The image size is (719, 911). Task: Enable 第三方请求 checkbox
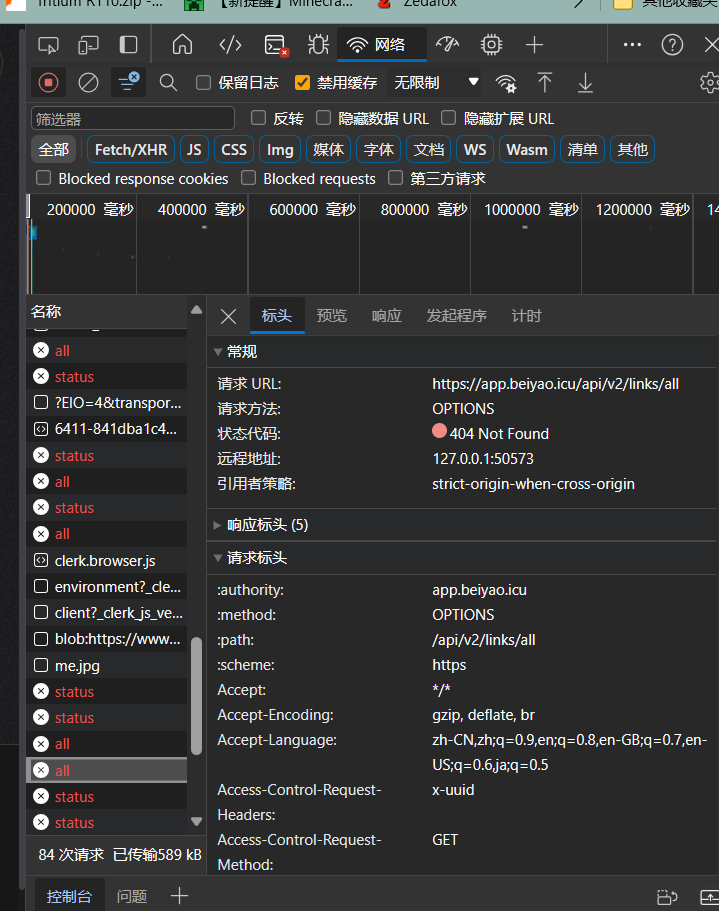click(x=396, y=178)
